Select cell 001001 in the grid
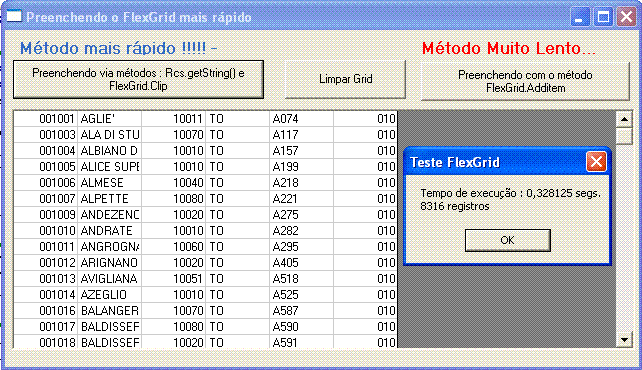The image size is (642, 370). click(x=46, y=119)
